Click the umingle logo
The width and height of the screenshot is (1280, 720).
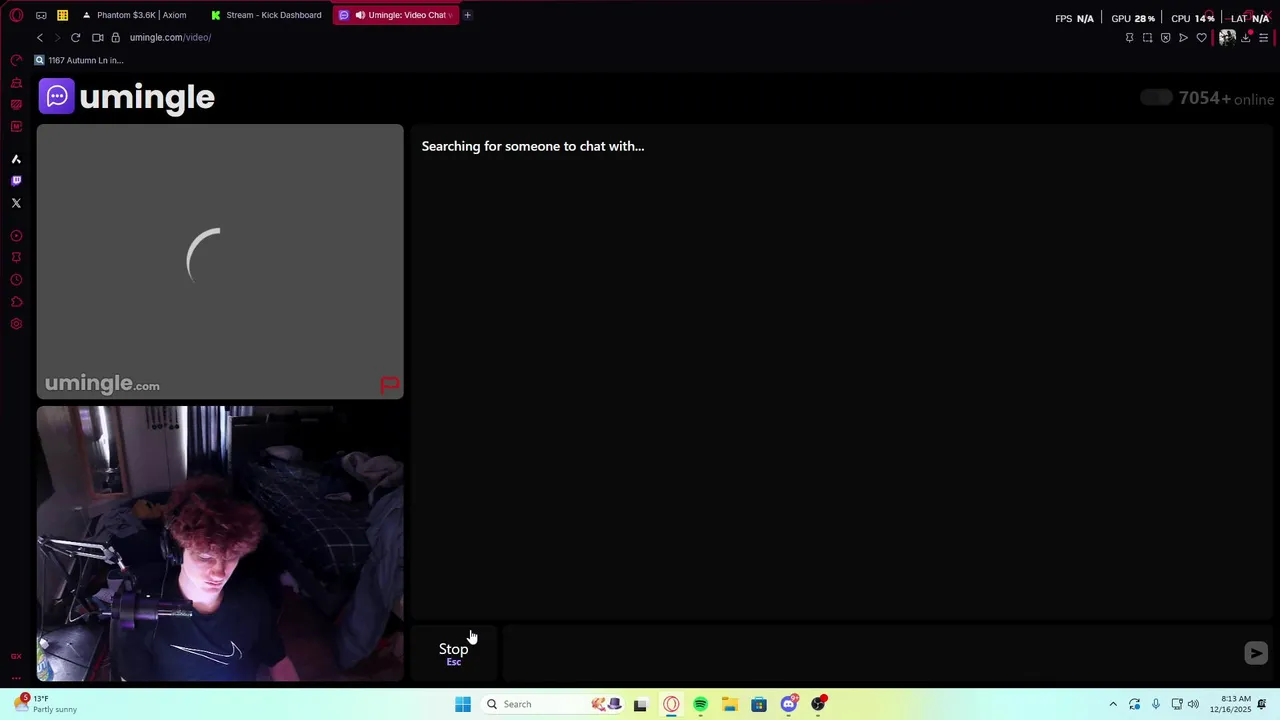pyautogui.click(x=127, y=97)
